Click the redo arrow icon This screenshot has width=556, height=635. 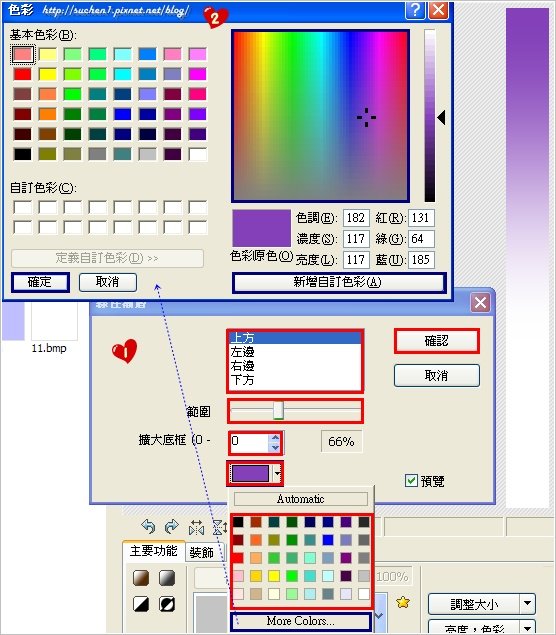[172, 527]
